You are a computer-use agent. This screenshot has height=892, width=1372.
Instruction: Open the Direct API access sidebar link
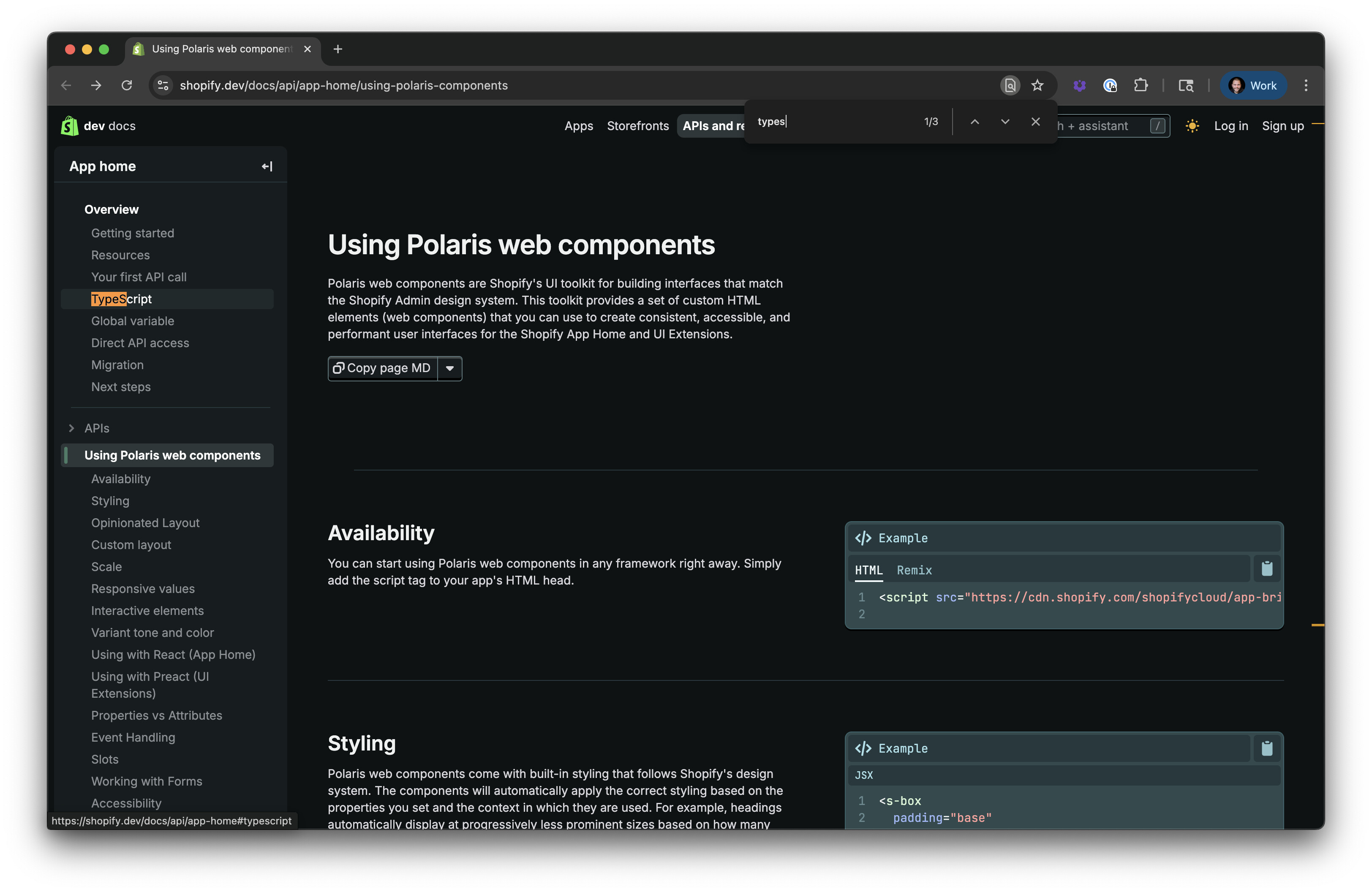click(140, 343)
